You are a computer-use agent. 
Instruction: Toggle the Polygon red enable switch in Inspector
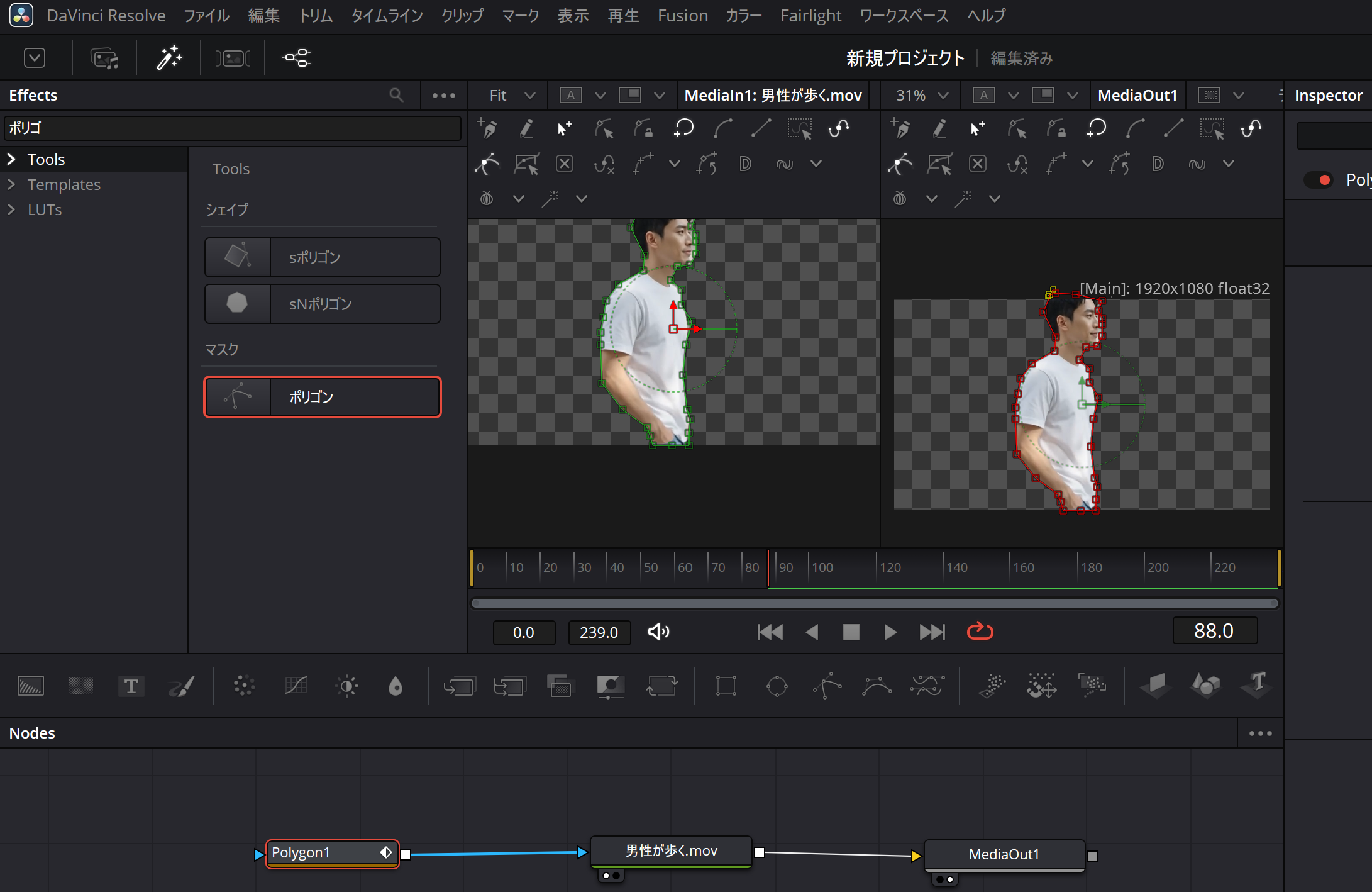1319,181
